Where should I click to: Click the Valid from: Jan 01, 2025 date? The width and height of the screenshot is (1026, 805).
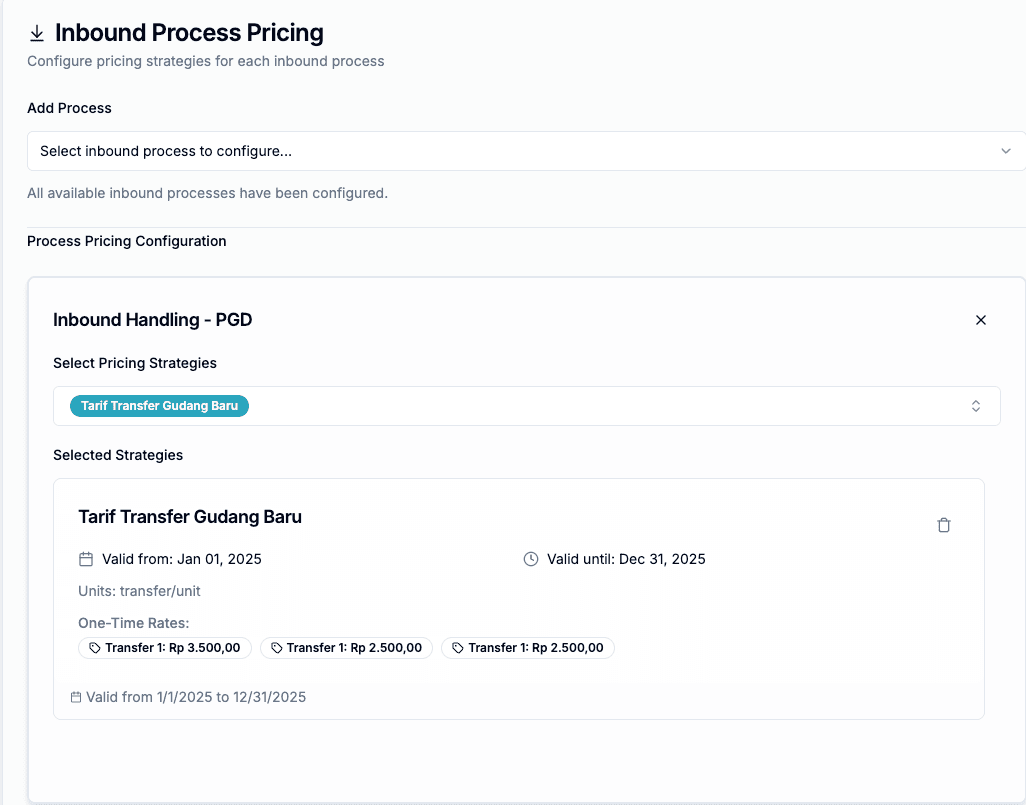pyautogui.click(x=180, y=559)
